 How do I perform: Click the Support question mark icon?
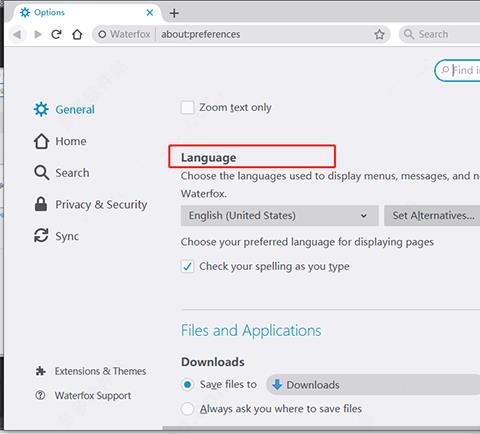[40, 396]
